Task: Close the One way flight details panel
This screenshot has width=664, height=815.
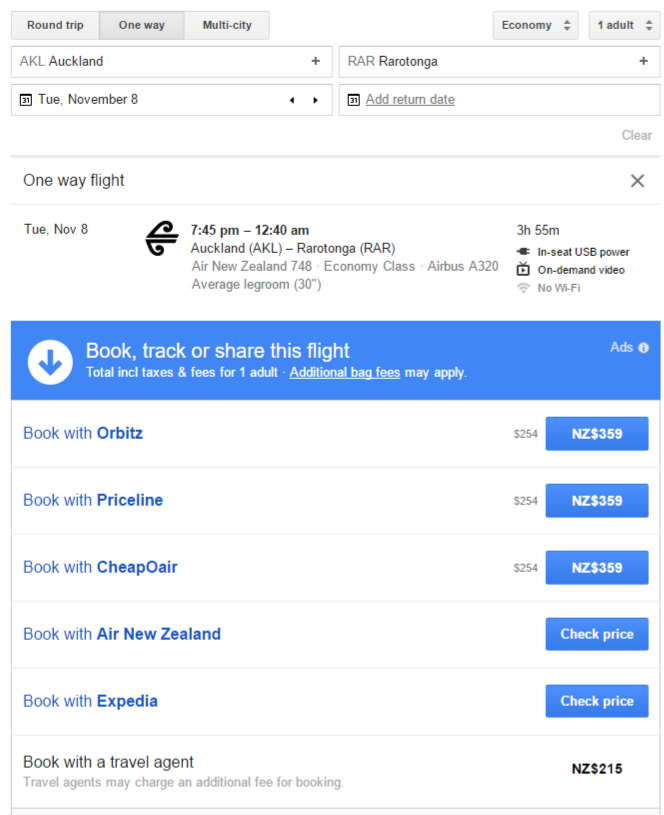Action: 637,181
